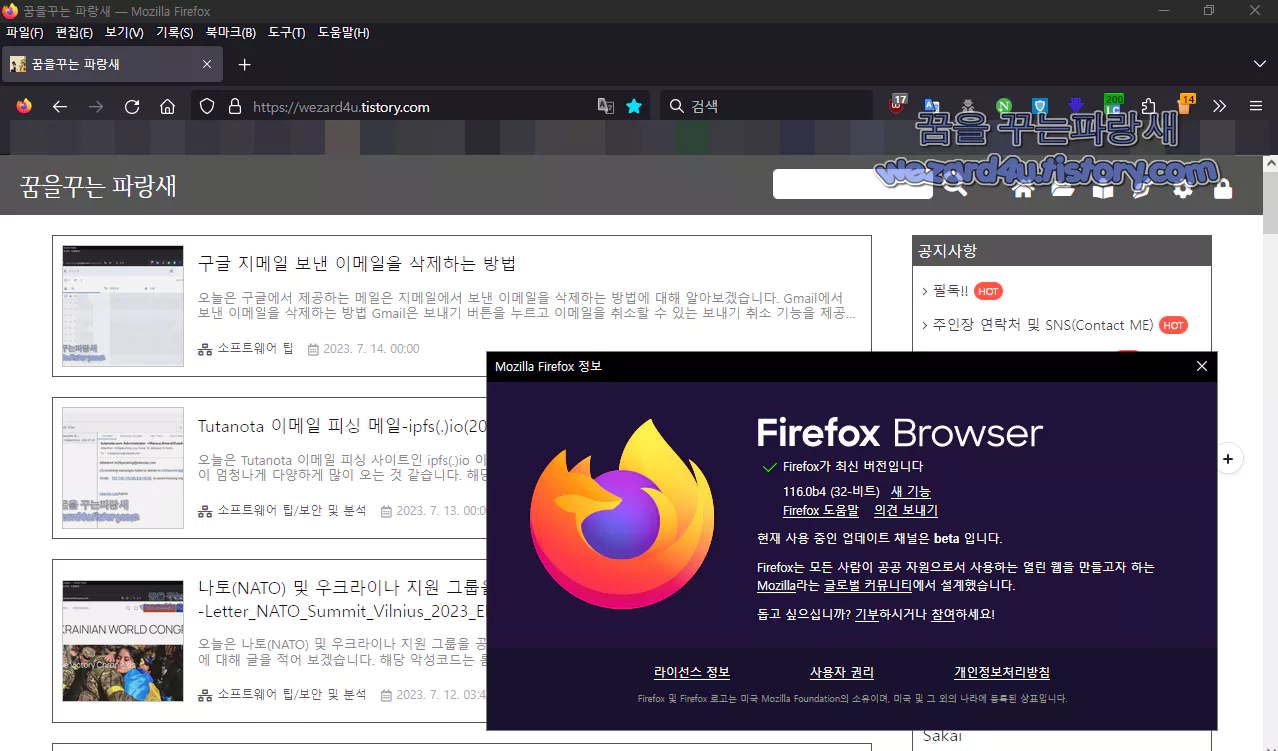Open 라이선스 정보 in about dialog
The width and height of the screenshot is (1278, 751).
[691, 673]
